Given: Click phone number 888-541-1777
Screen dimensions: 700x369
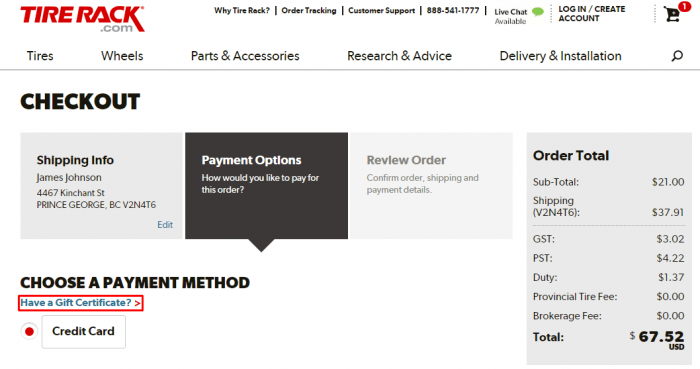Looking at the screenshot, I should coord(453,10).
